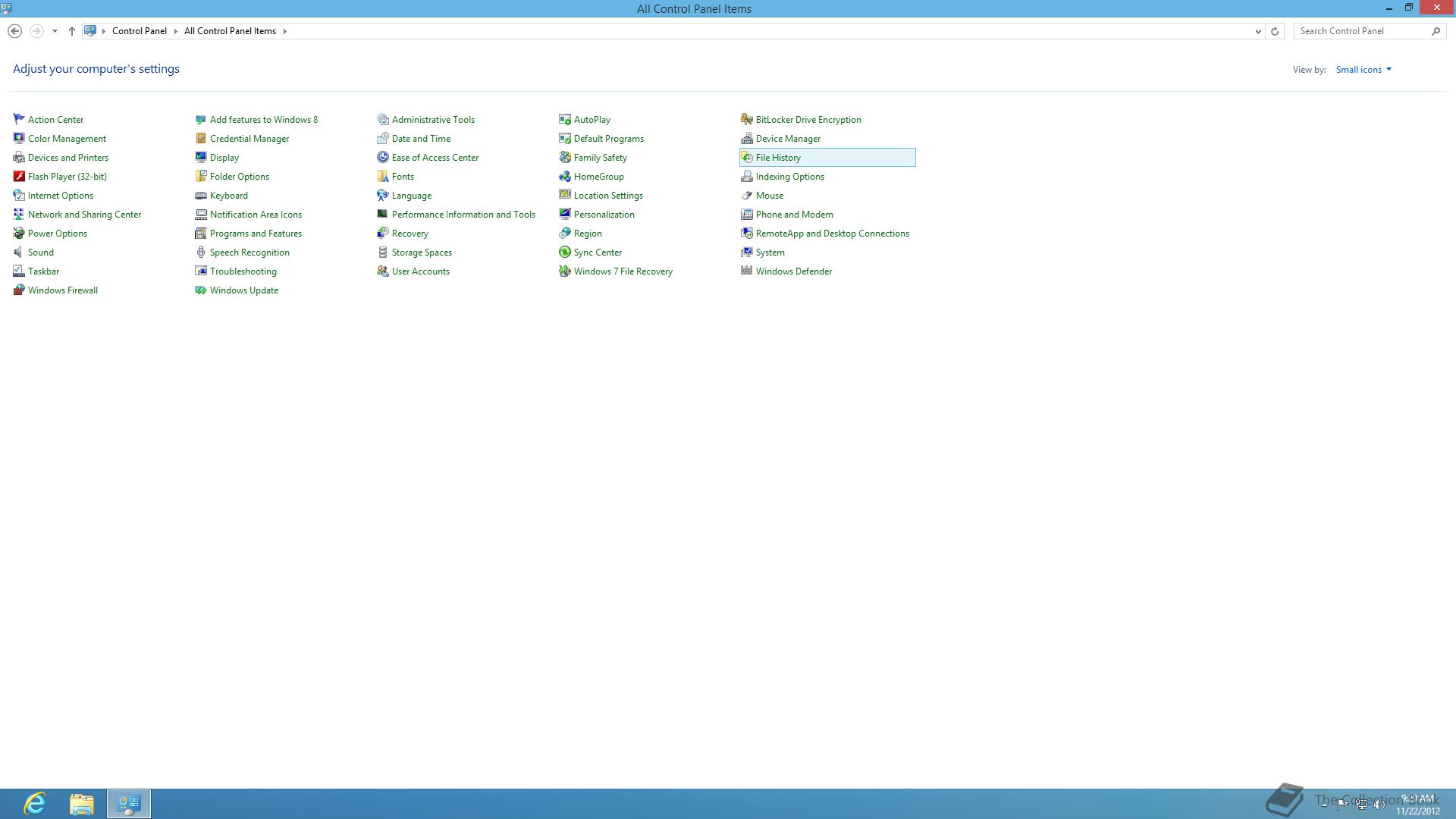1456x819 pixels.
Task: Open the recent locations dropdown arrow
Action: tap(55, 31)
